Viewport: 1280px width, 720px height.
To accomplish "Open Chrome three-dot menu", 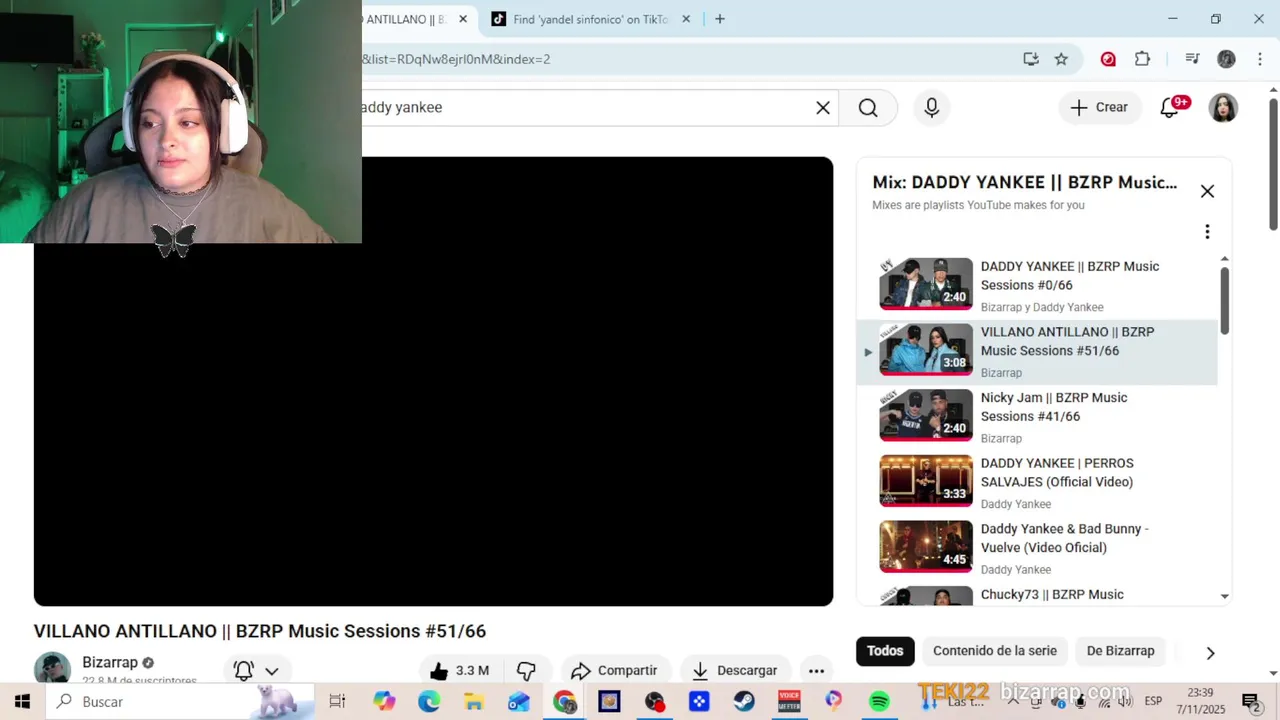I will pos(1260,59).
